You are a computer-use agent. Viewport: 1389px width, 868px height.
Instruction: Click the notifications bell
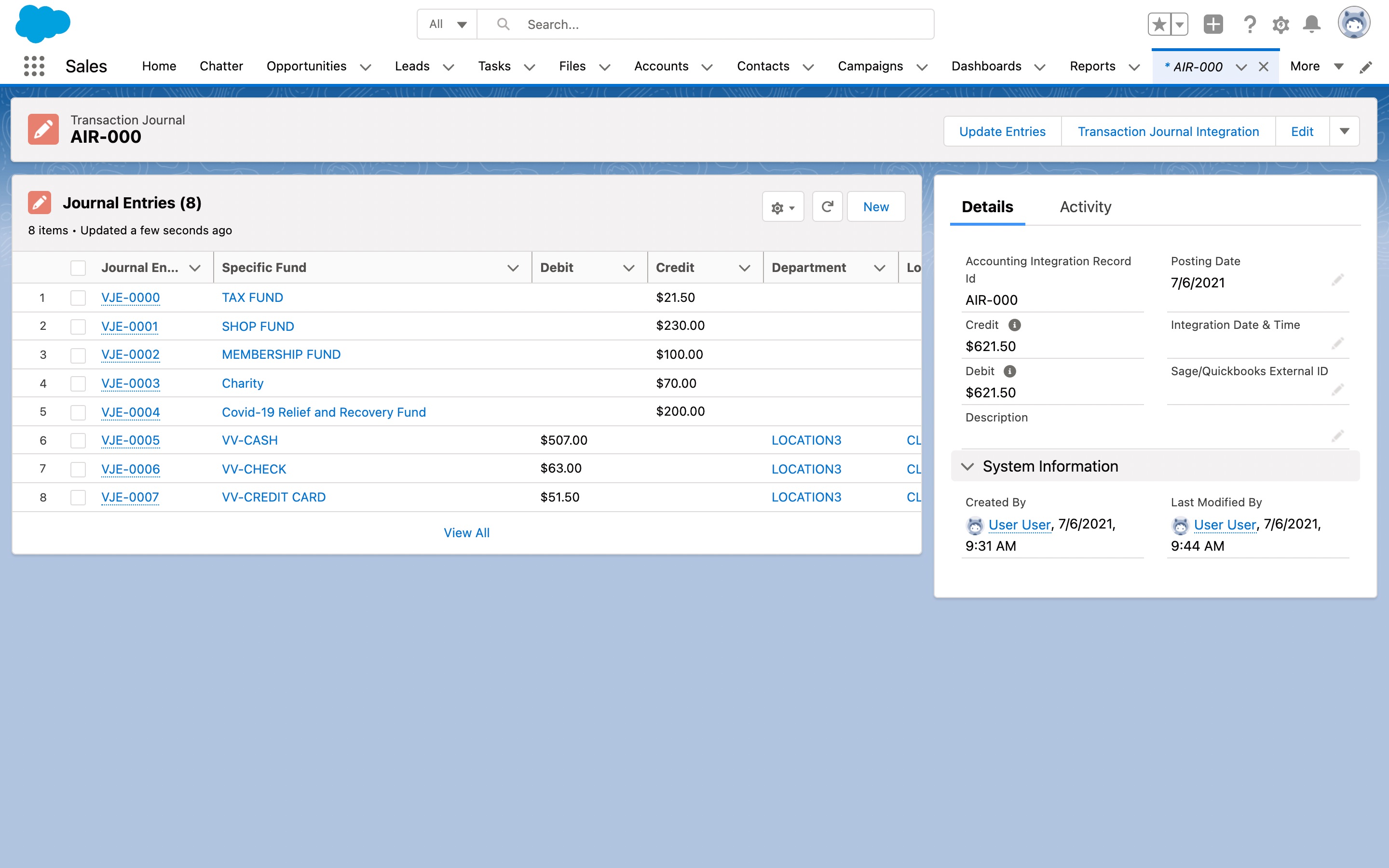tap(1311, 24)
